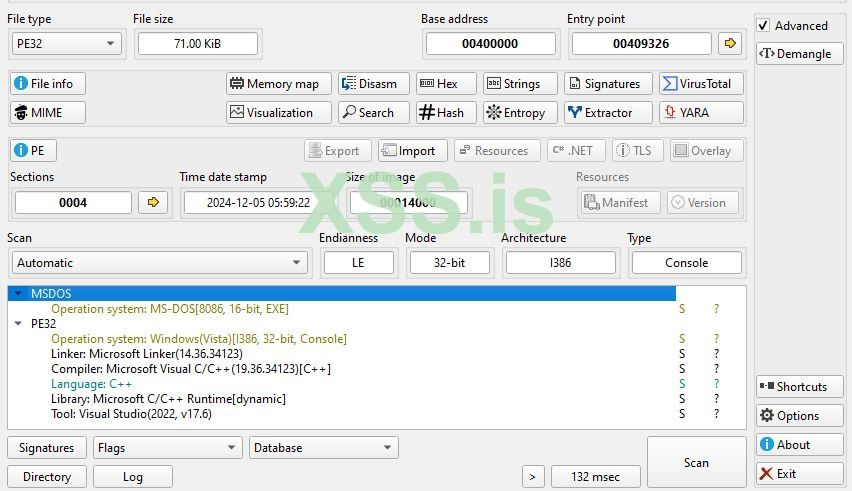Collapse the MSDOS tree node

pos(18,293)
